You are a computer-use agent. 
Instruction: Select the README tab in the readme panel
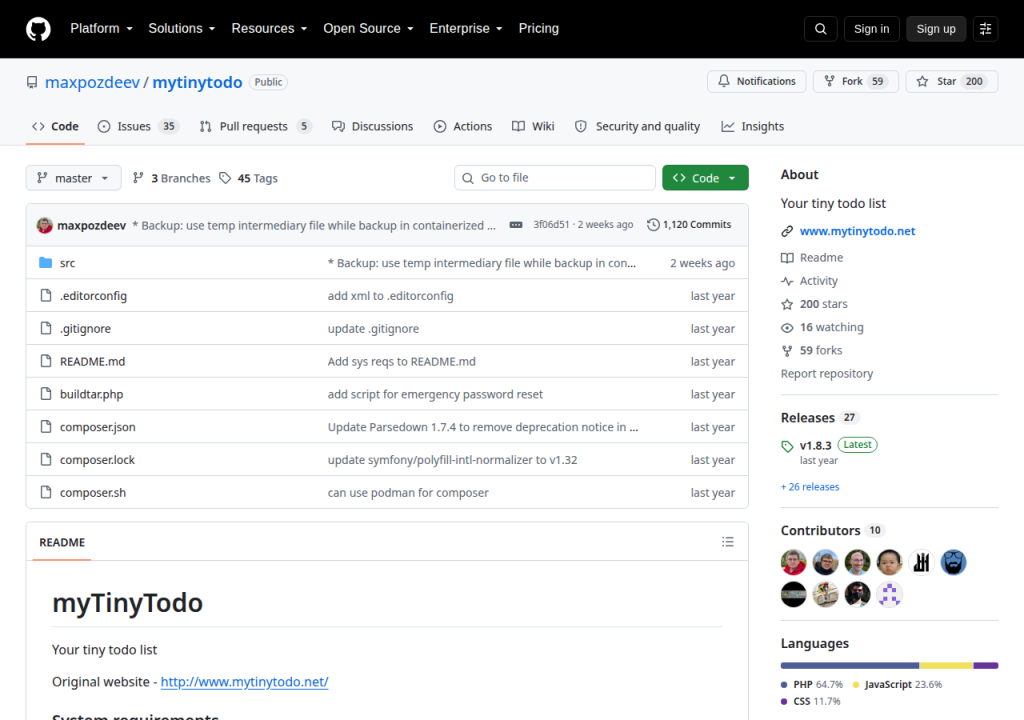[x=62, y=542]
